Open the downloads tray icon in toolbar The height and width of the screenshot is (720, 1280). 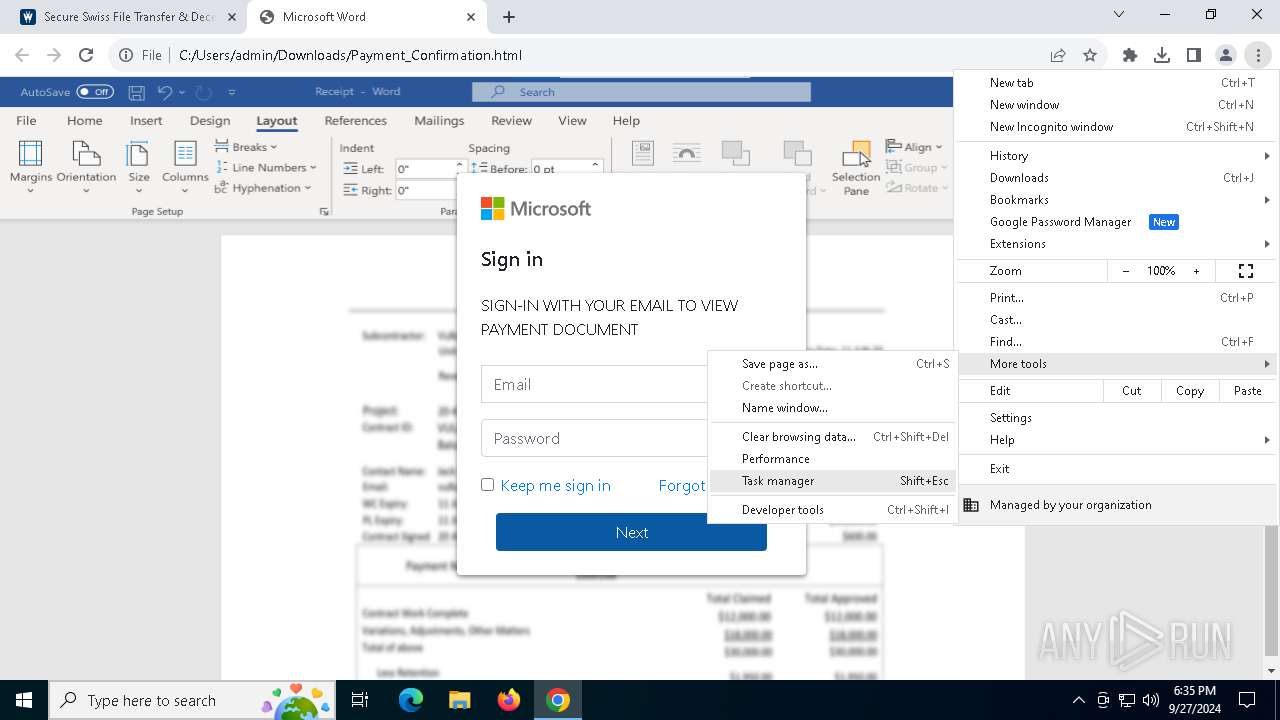(1162, 55)
